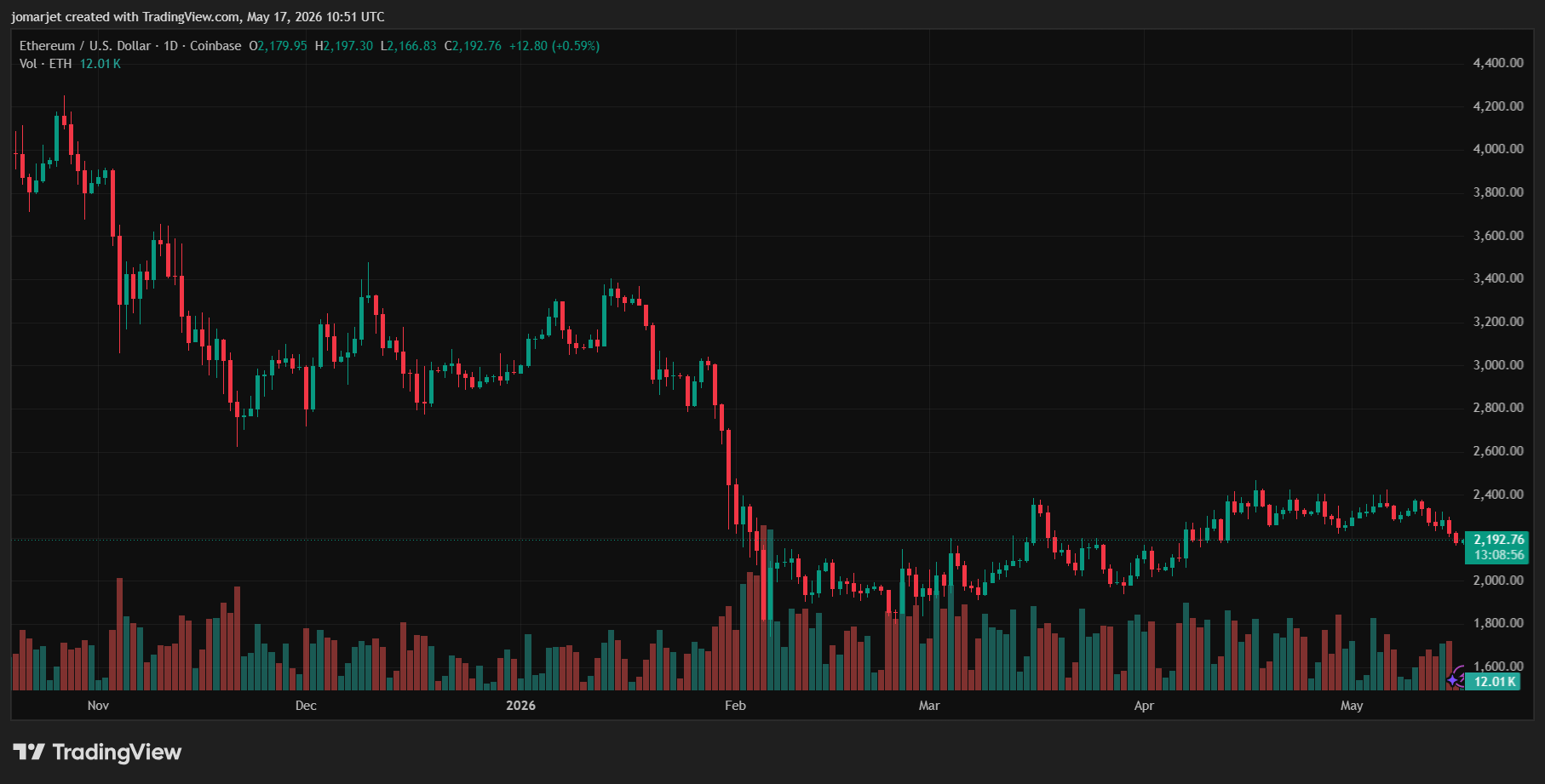The width and height of the screenshot is (1545, 784).
Task: Click the 2,400.00 price axis label
Action: (1498, 495)
